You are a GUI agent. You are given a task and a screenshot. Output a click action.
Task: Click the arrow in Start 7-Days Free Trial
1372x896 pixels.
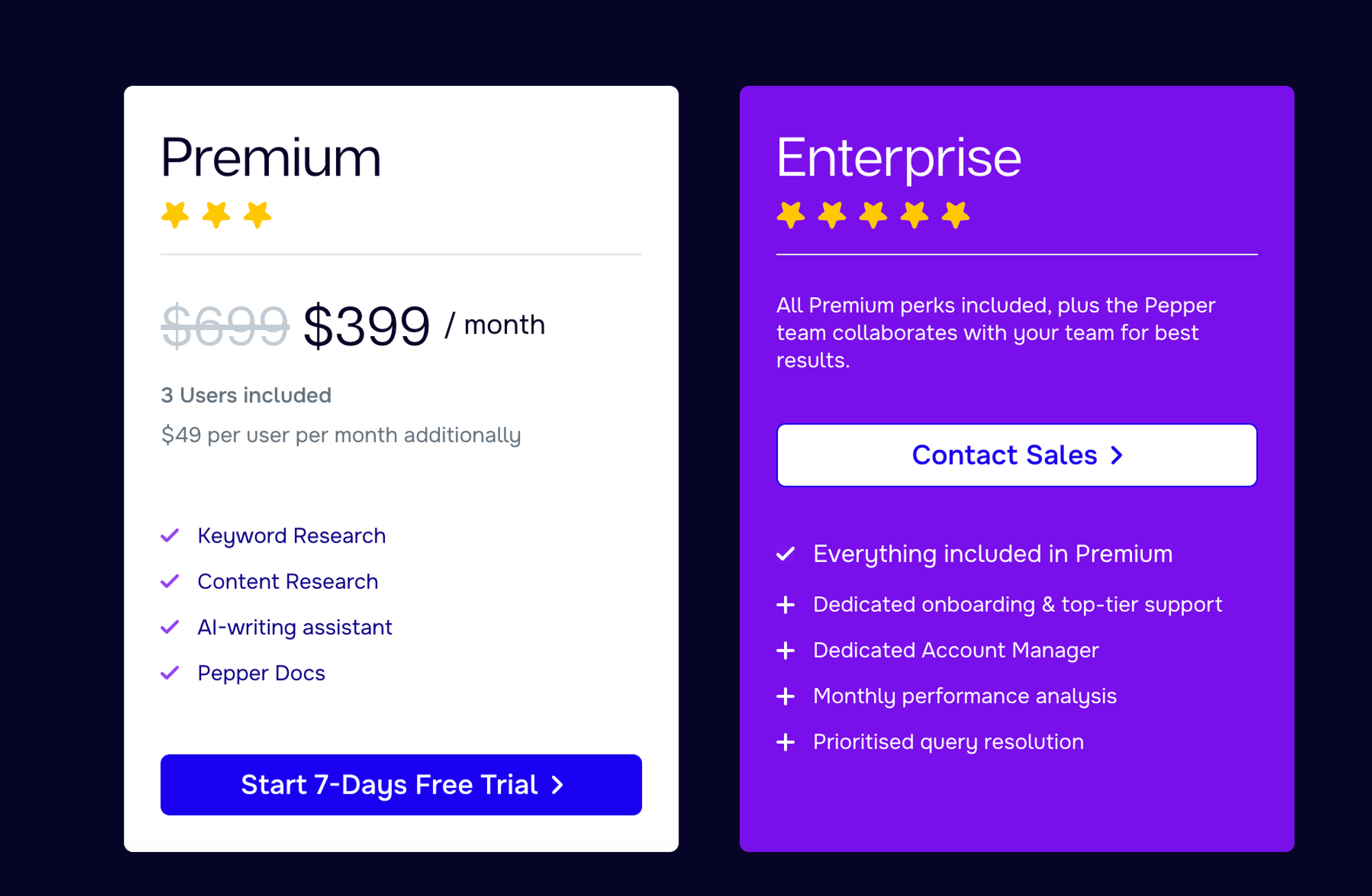click(x=558, y=785)
